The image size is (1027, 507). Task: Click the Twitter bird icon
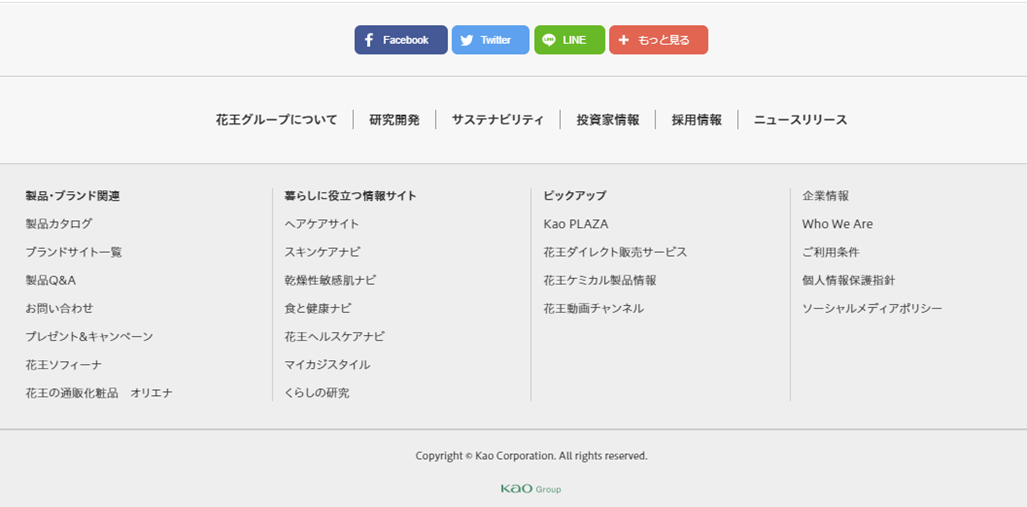click(466, 40)
